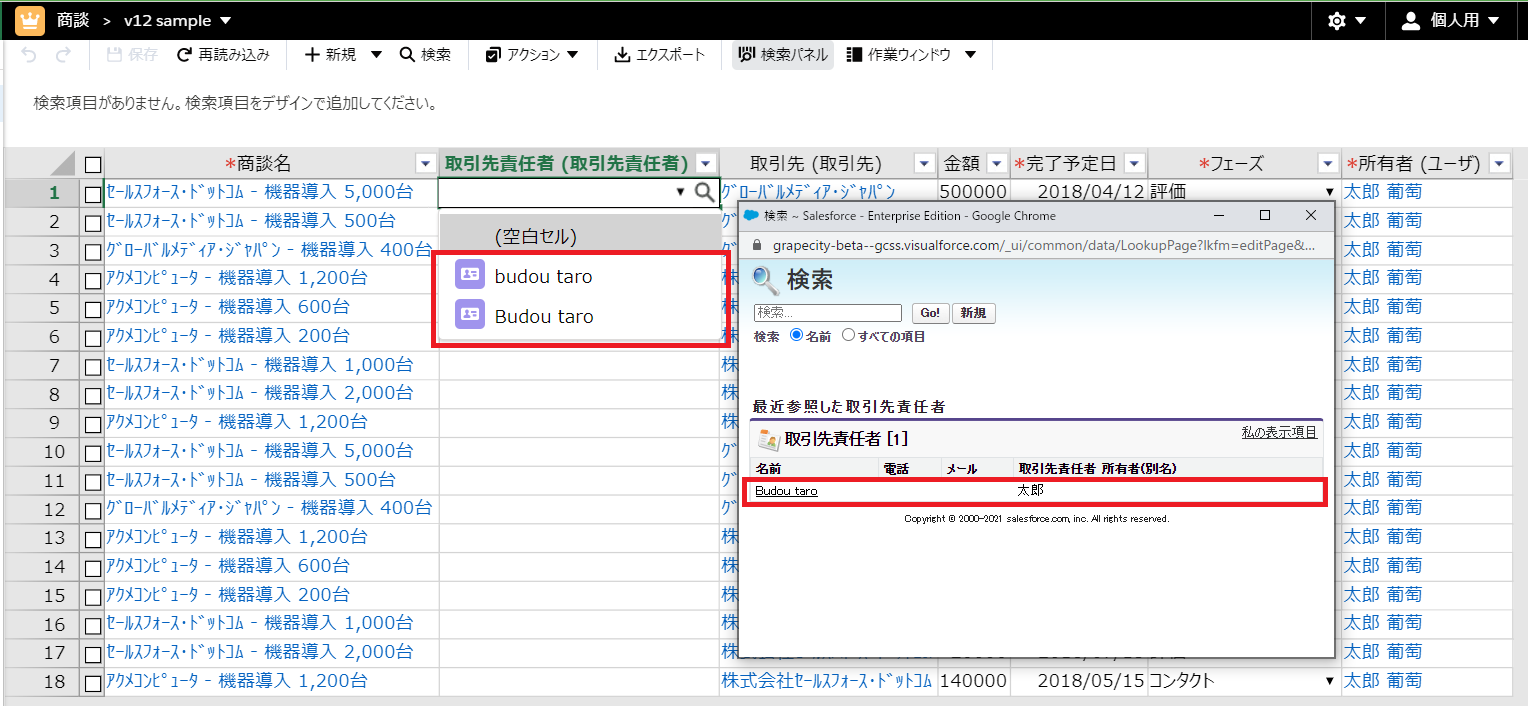Screen dimensions: 1528x706
Task: Open the 私の表示項目 link
Action: [1279, 432]
